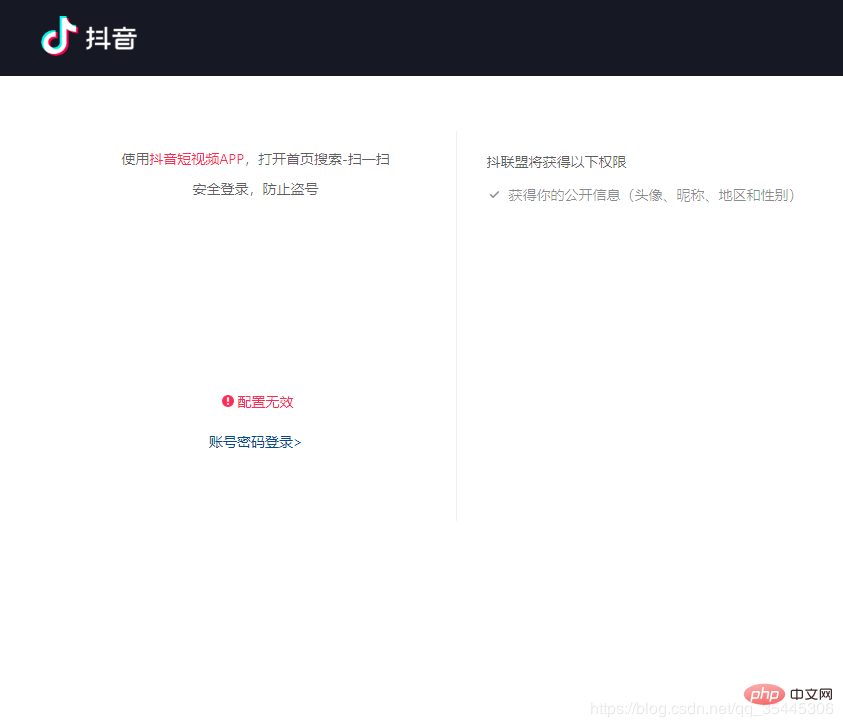Click the 抖音短视频APP highlighted link
Screen dimensions: 843x727
195,159
